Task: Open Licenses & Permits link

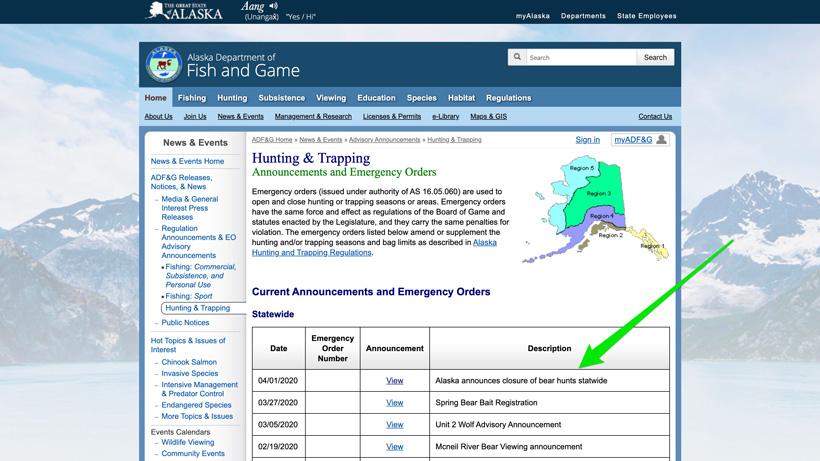Action: pyautogui.click(x=392, y=117)
